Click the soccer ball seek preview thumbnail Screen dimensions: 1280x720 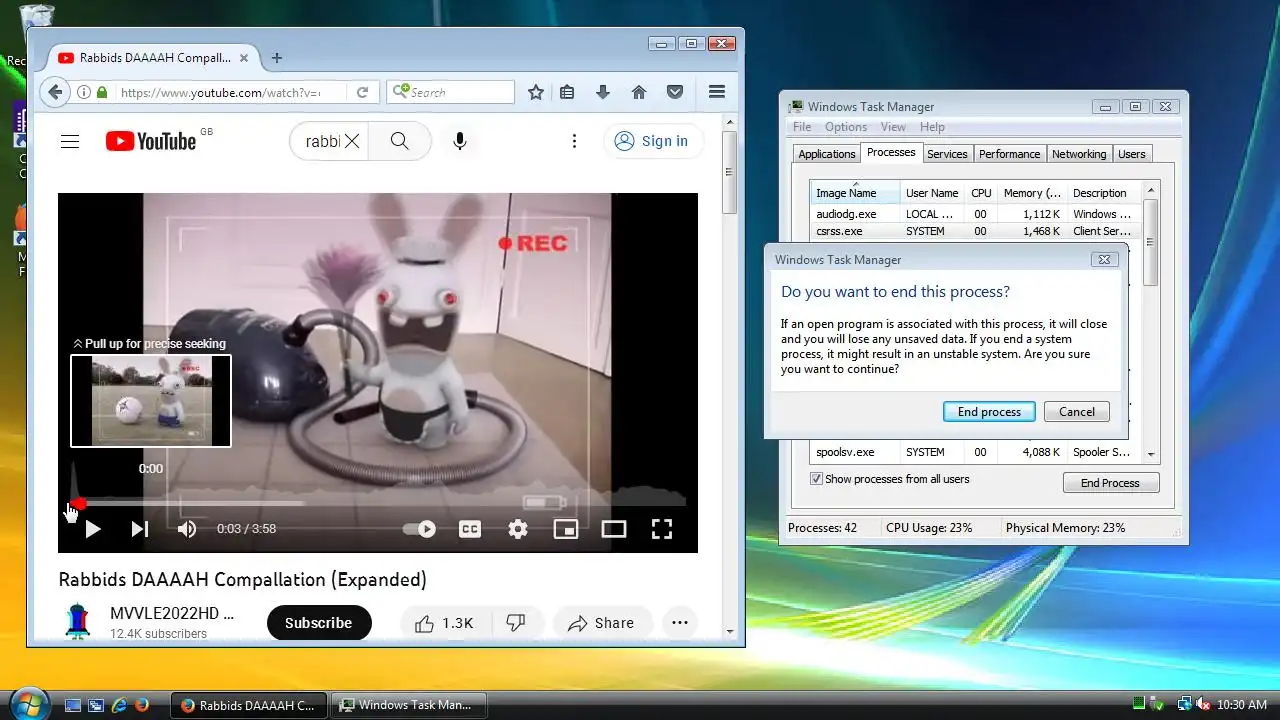[151, 400]
